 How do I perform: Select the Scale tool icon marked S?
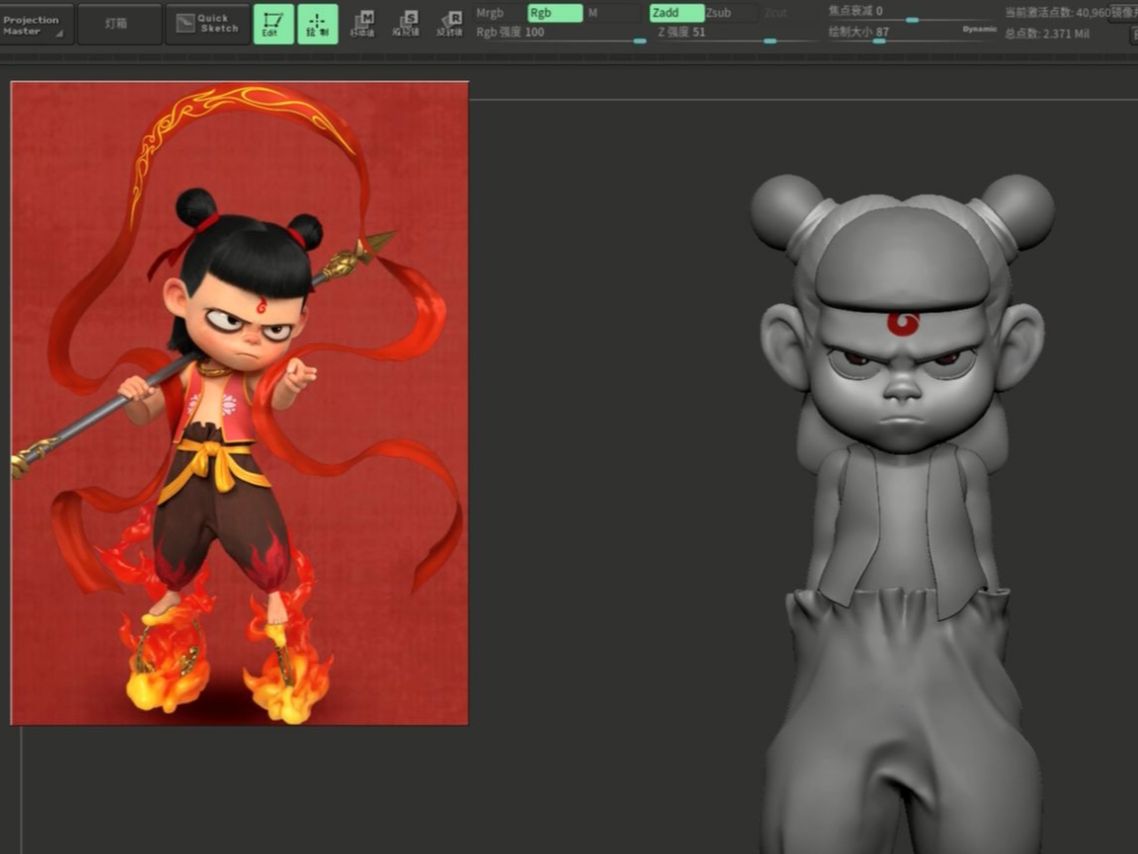tap(406, 24)
